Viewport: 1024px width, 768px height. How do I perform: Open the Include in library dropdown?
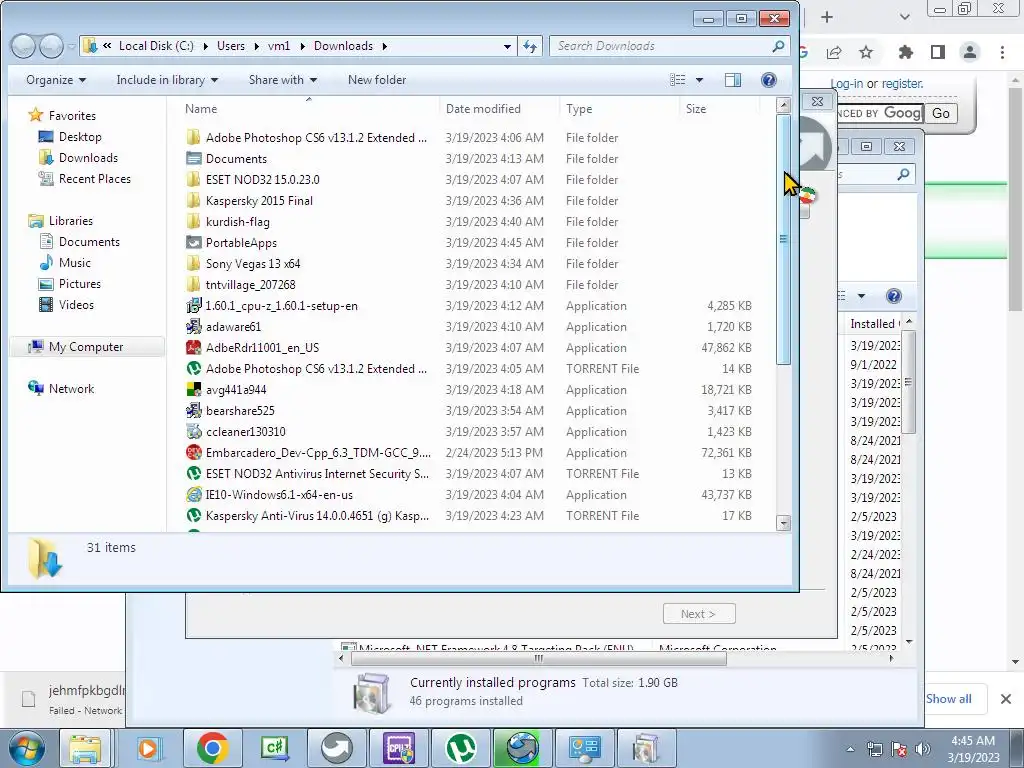point(167,80)
